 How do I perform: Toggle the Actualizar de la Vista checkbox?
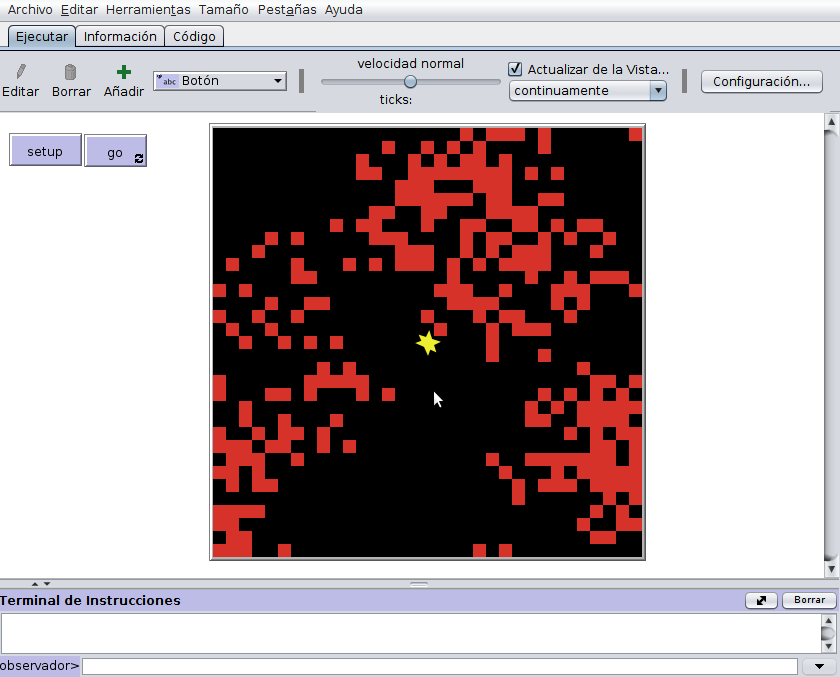coord(515,69)
